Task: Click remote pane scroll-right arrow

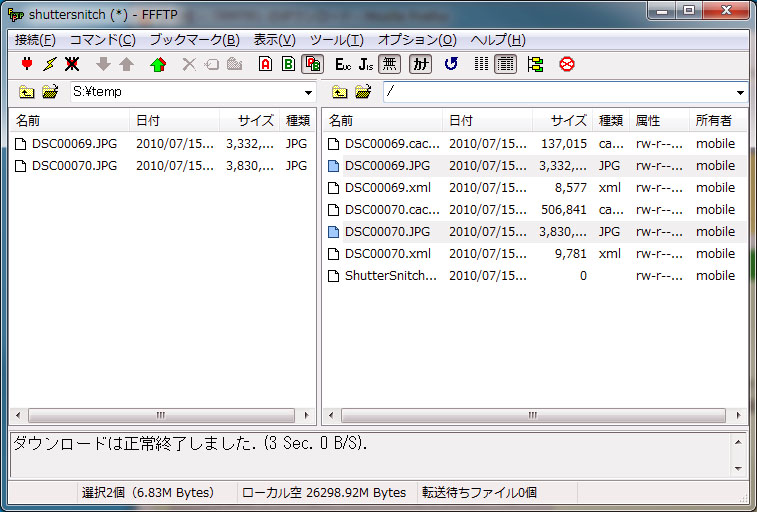Action: tap(738, 415)
